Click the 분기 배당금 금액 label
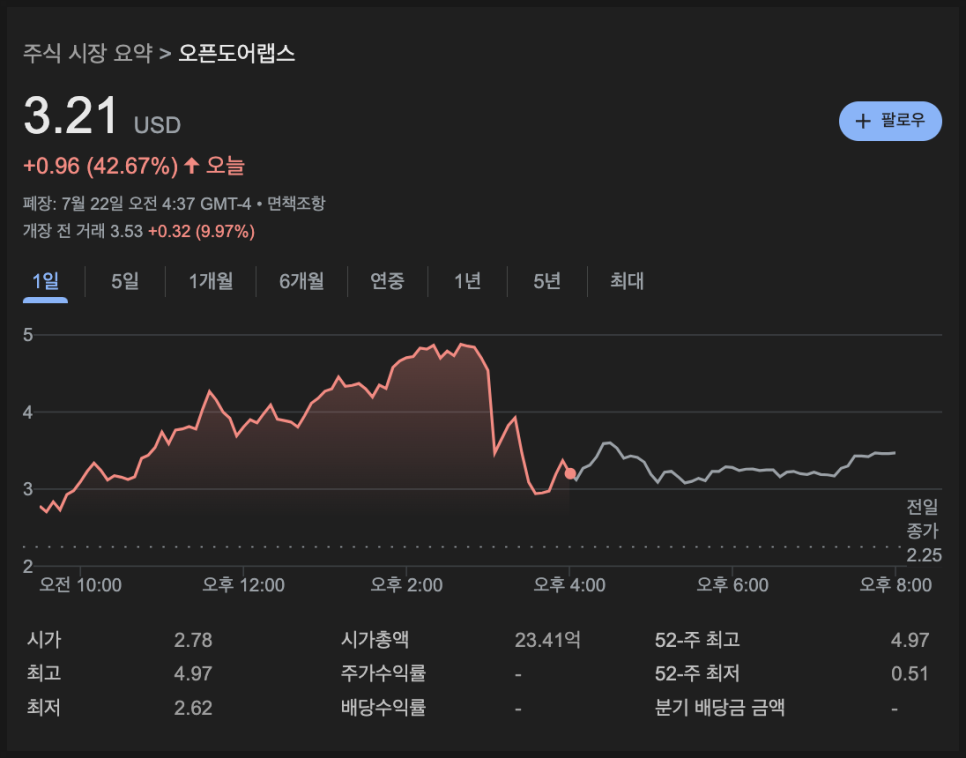This screenshot has width=966, height=758. [720, 707]
